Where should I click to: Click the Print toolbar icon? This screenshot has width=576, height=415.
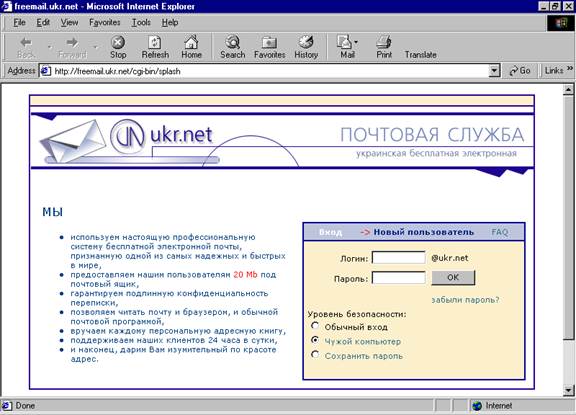[384, 43]
